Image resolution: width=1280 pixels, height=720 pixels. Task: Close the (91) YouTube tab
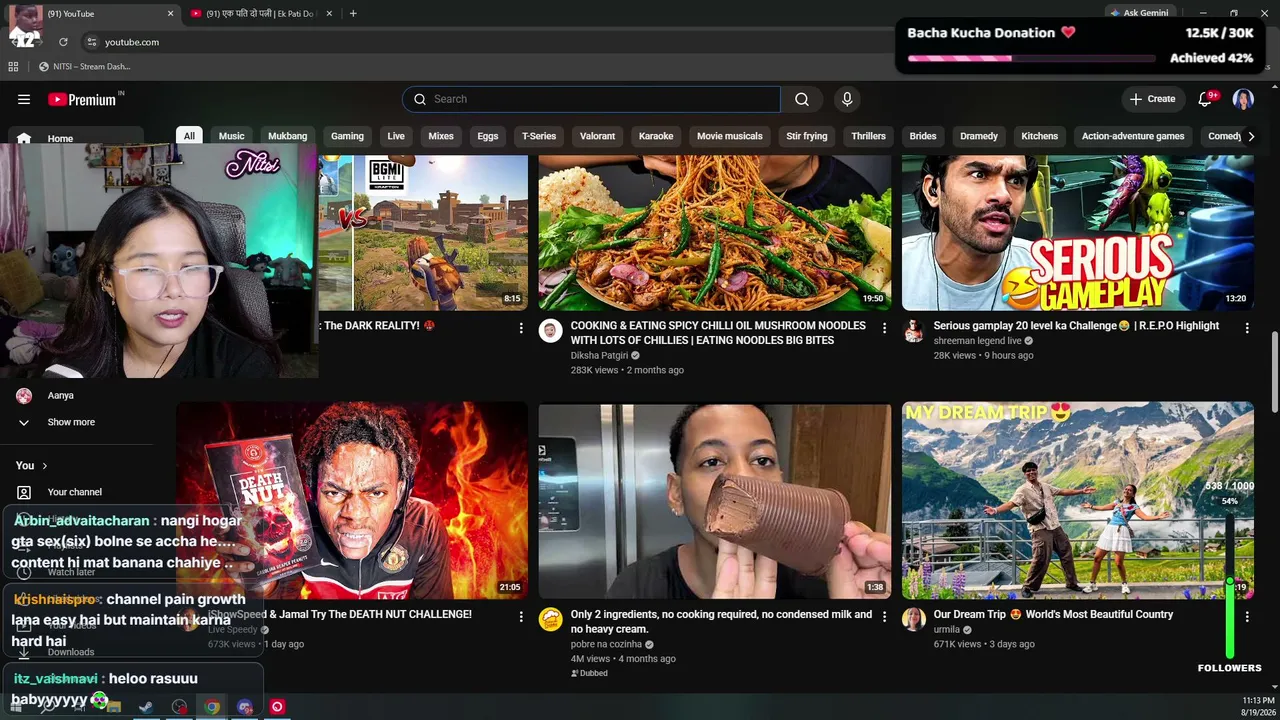[170, 14]
